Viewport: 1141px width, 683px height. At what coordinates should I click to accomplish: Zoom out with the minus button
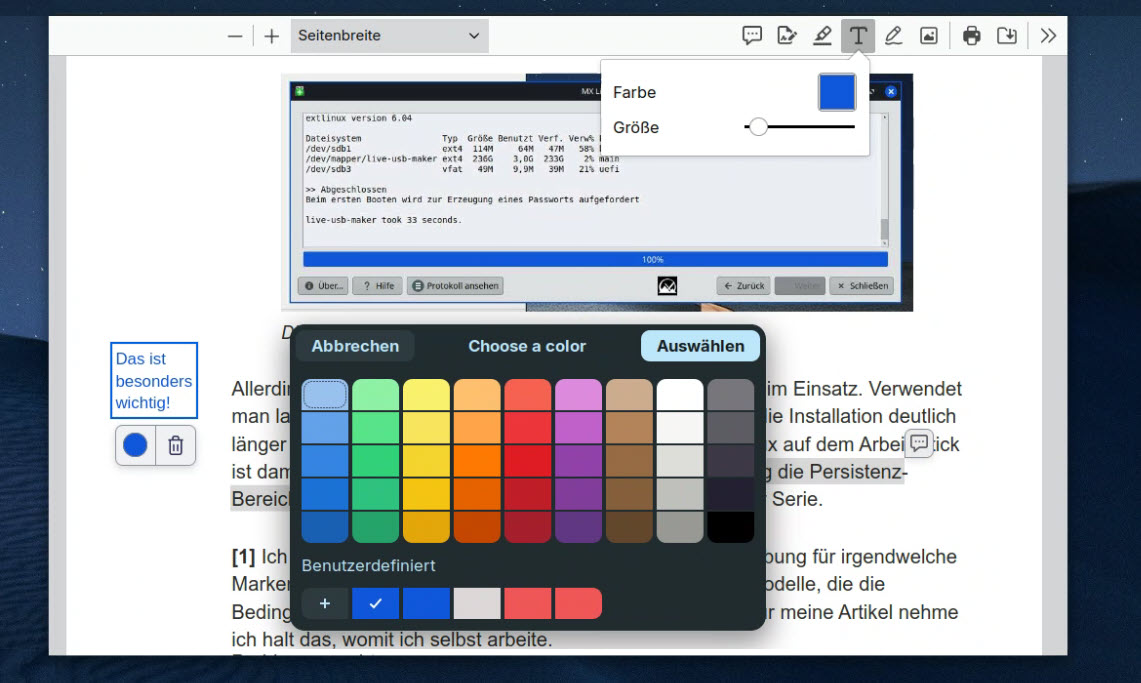[x=235, y=36]
